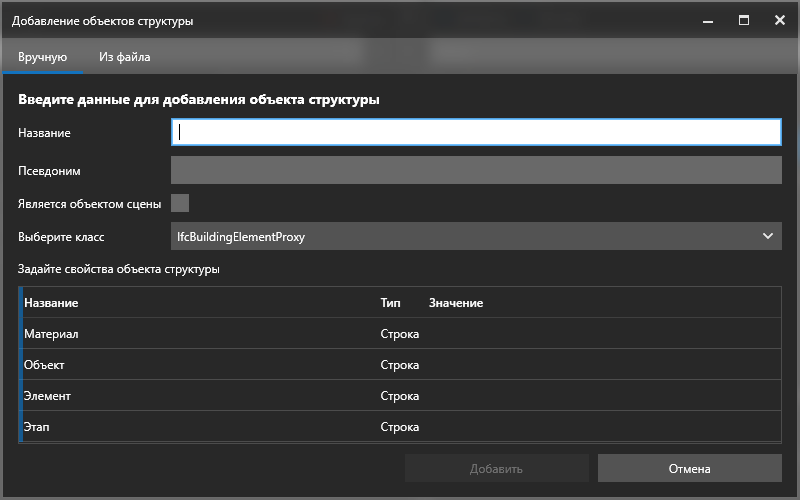
Task: Click the Название column header in table
Action: pos(51,303)
